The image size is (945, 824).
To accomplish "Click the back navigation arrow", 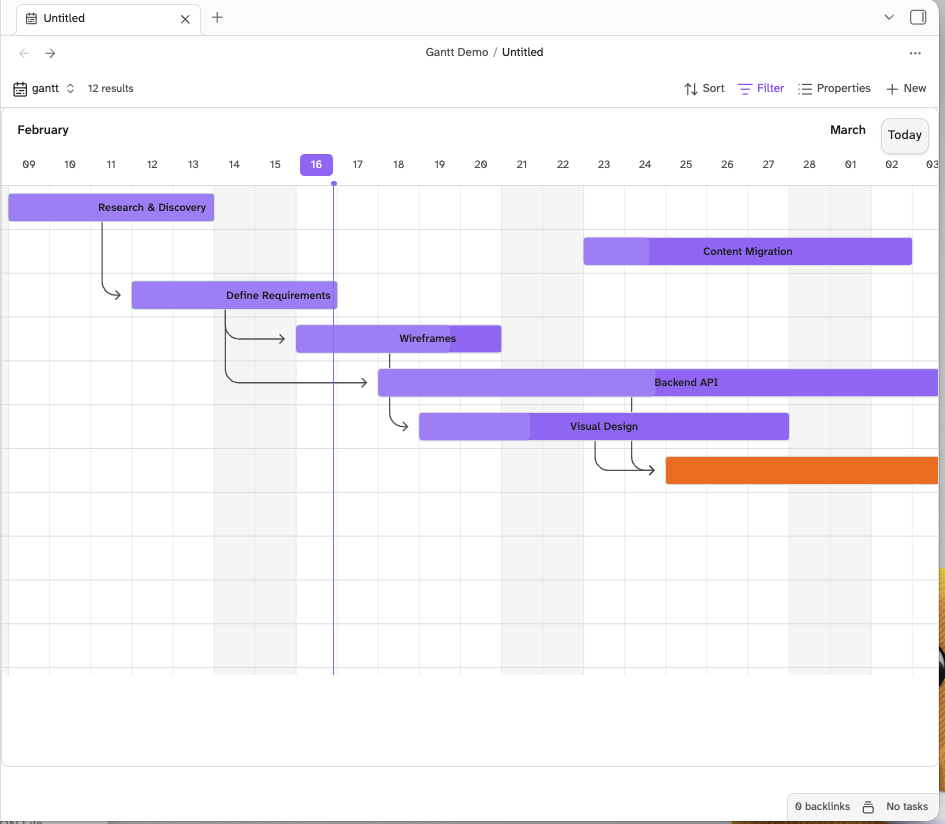I will (24, 53).
